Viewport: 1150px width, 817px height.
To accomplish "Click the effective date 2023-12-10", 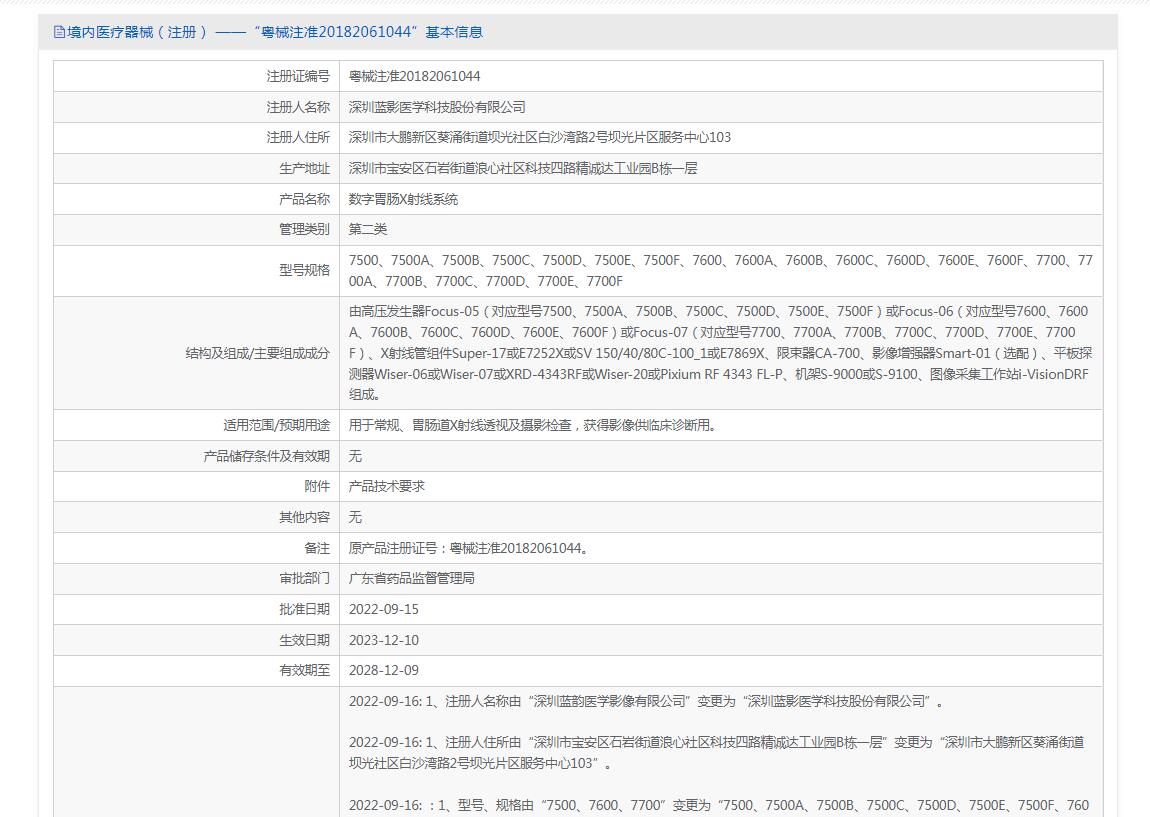I will [383, 640].
